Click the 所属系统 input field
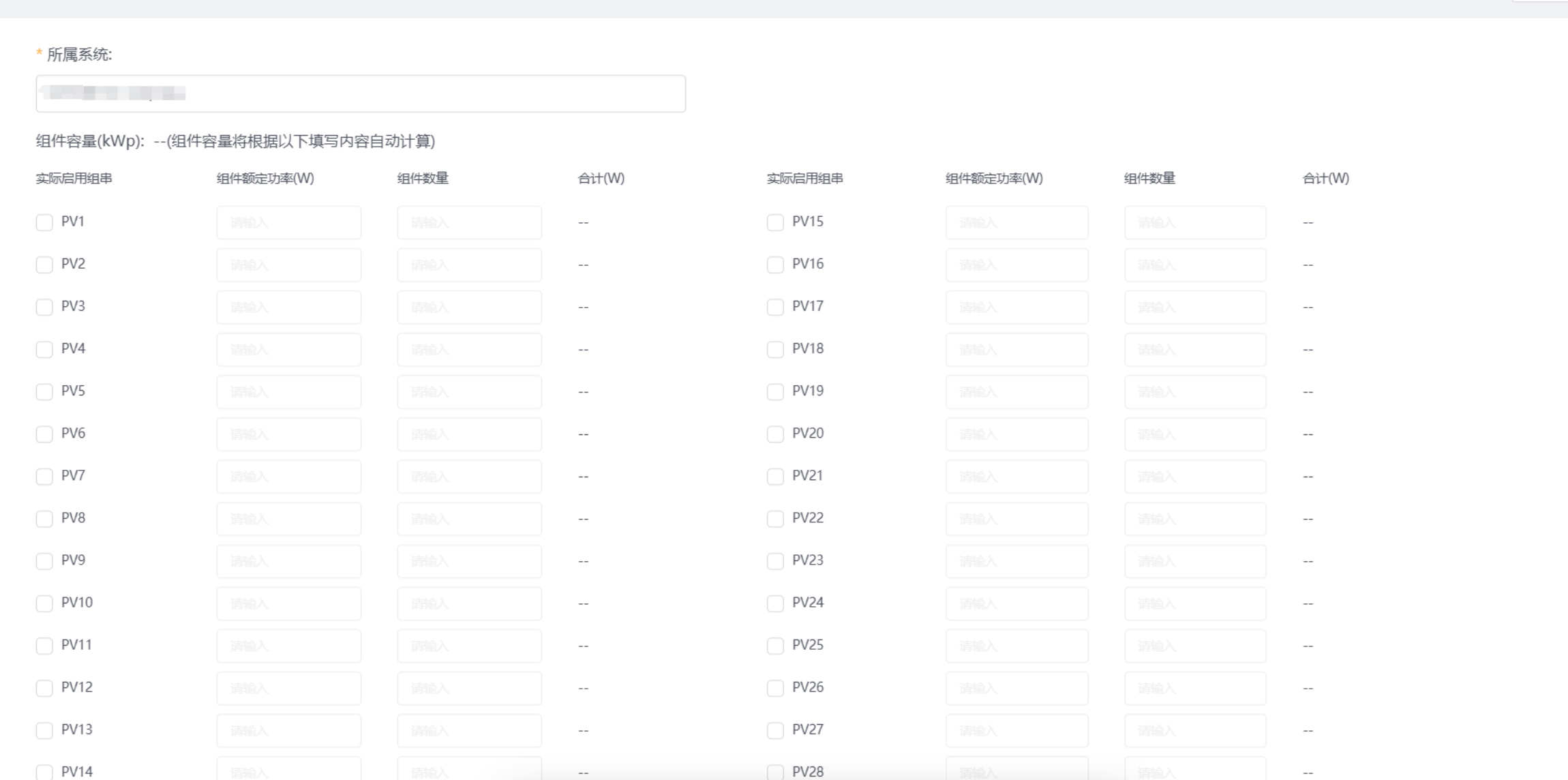This screenshot has width=1568, height=780. (x=361, y=93)
